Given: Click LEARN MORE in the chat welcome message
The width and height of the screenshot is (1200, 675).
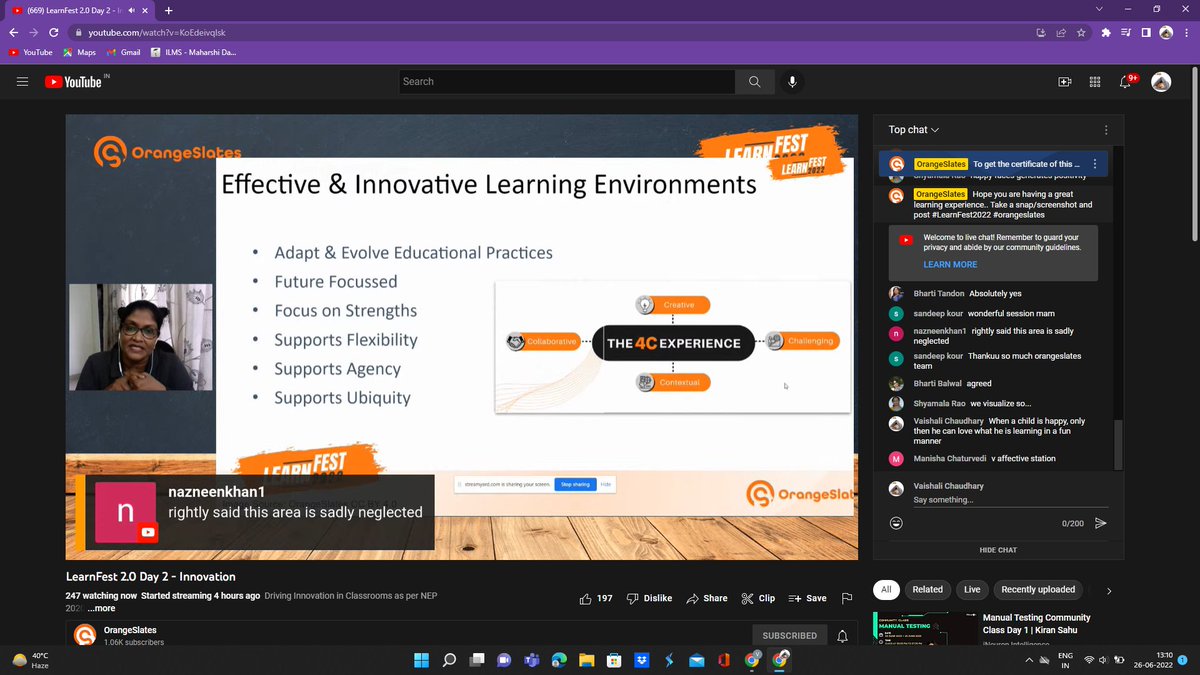Looking at the screenshot, I should (950, 264).
